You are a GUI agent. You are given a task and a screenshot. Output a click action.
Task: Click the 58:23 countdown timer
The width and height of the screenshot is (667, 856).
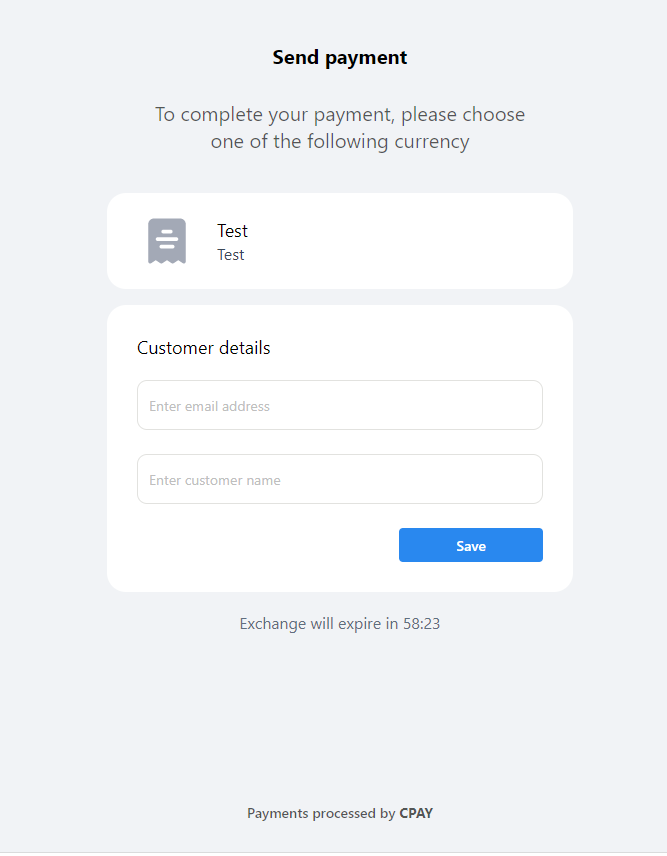pyautogui.click(x=422, y=624)
